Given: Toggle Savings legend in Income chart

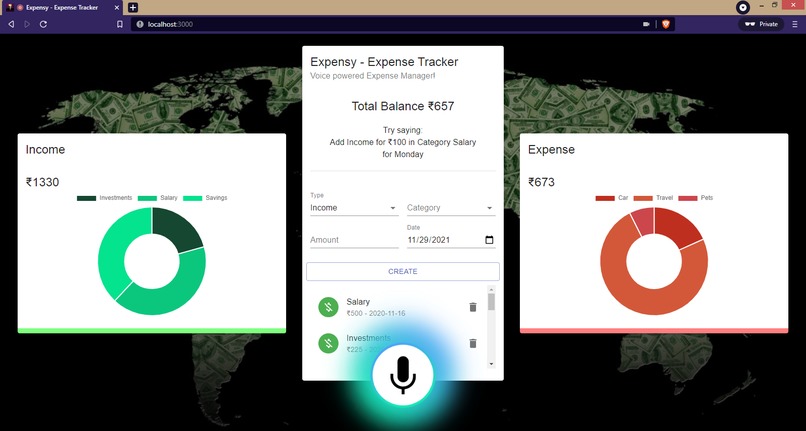Looking at the screenshot, I should [205, 198].
